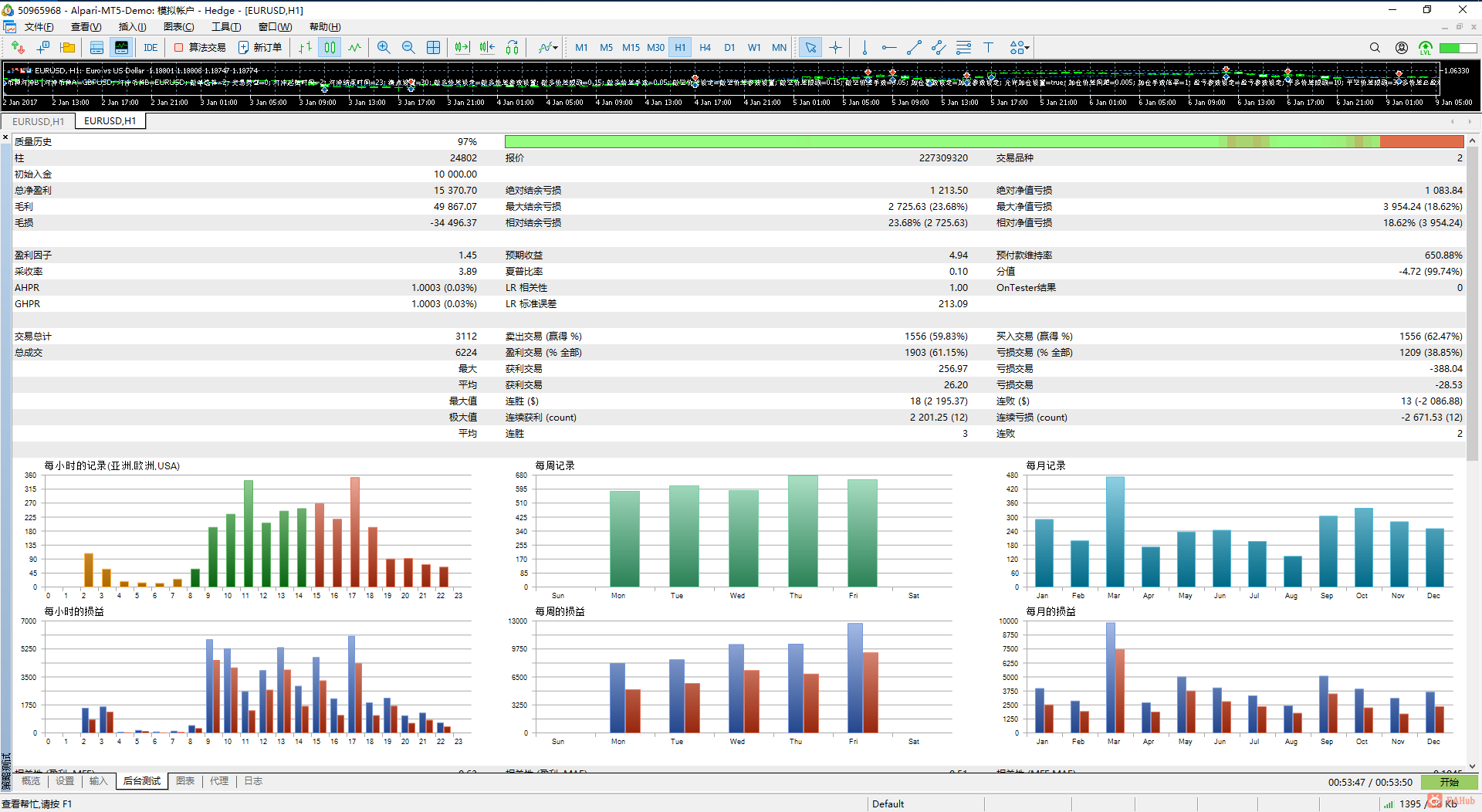Zoom out the chart using the magnifier minus icon
Image resolution: width=1482 pixels, height=812 pixels.
(408, 48)
